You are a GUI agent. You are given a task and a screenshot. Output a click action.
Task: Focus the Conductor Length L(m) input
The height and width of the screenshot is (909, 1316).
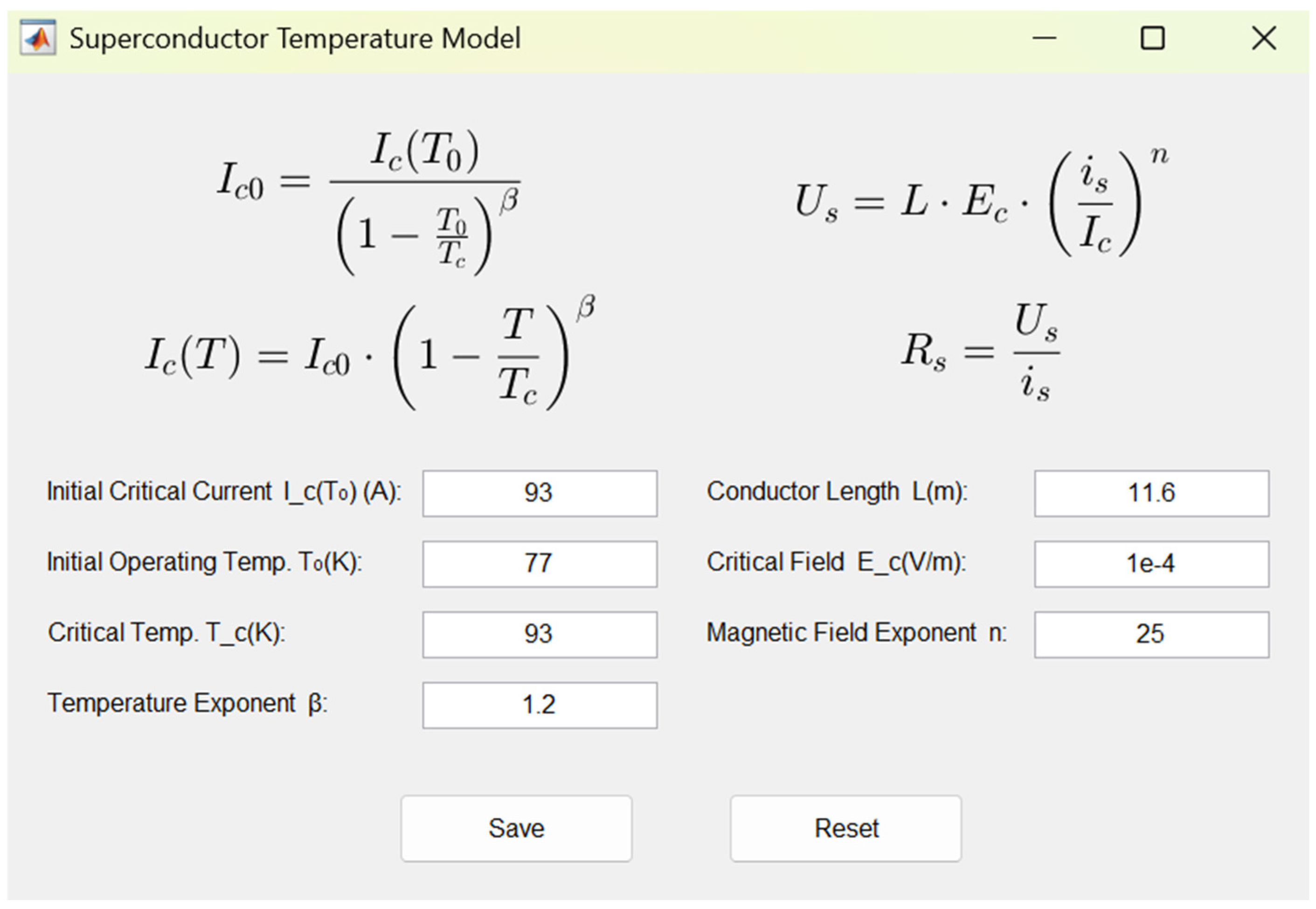coord(1151,493)
